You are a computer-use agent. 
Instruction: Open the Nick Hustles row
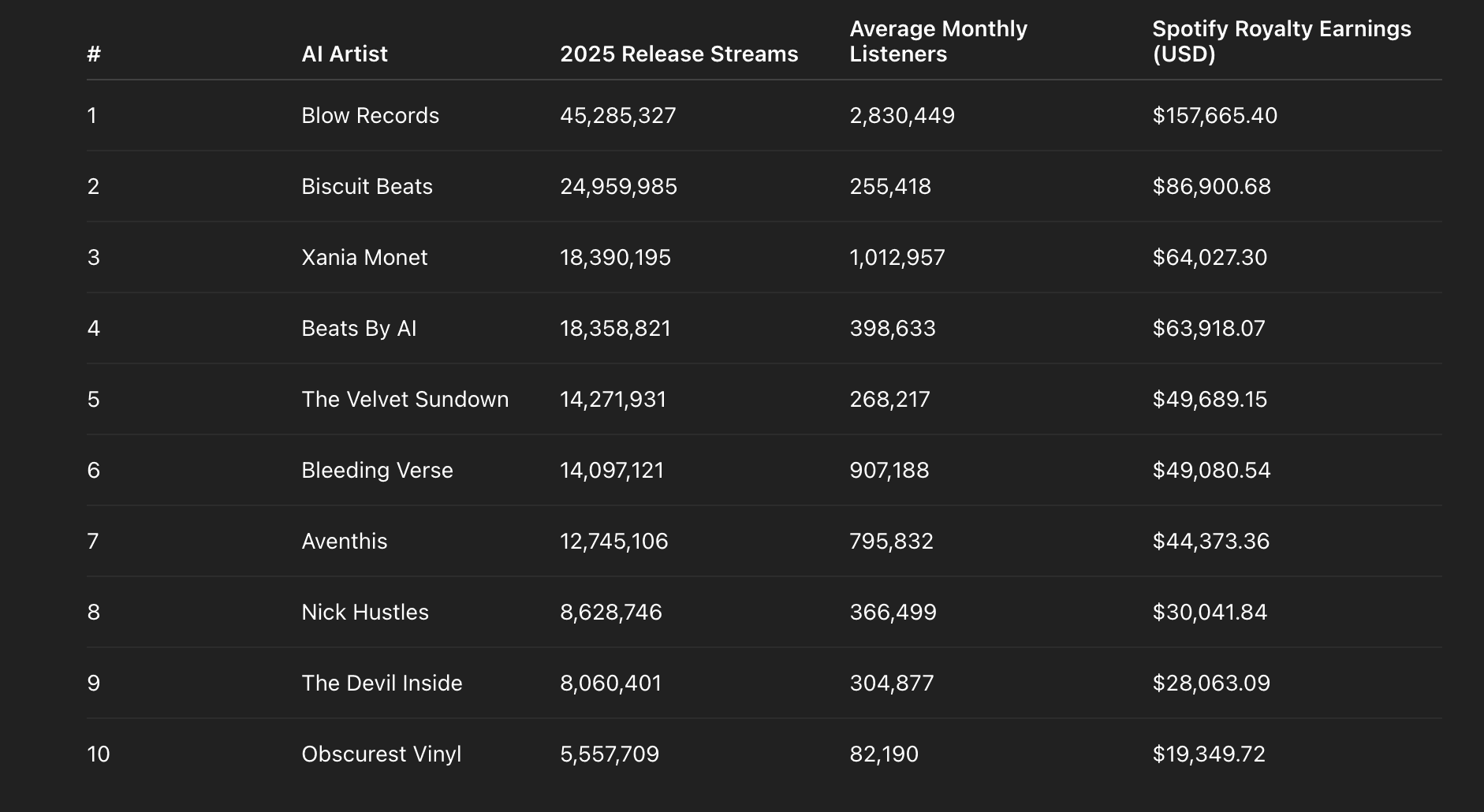click(x=365, y=612)
